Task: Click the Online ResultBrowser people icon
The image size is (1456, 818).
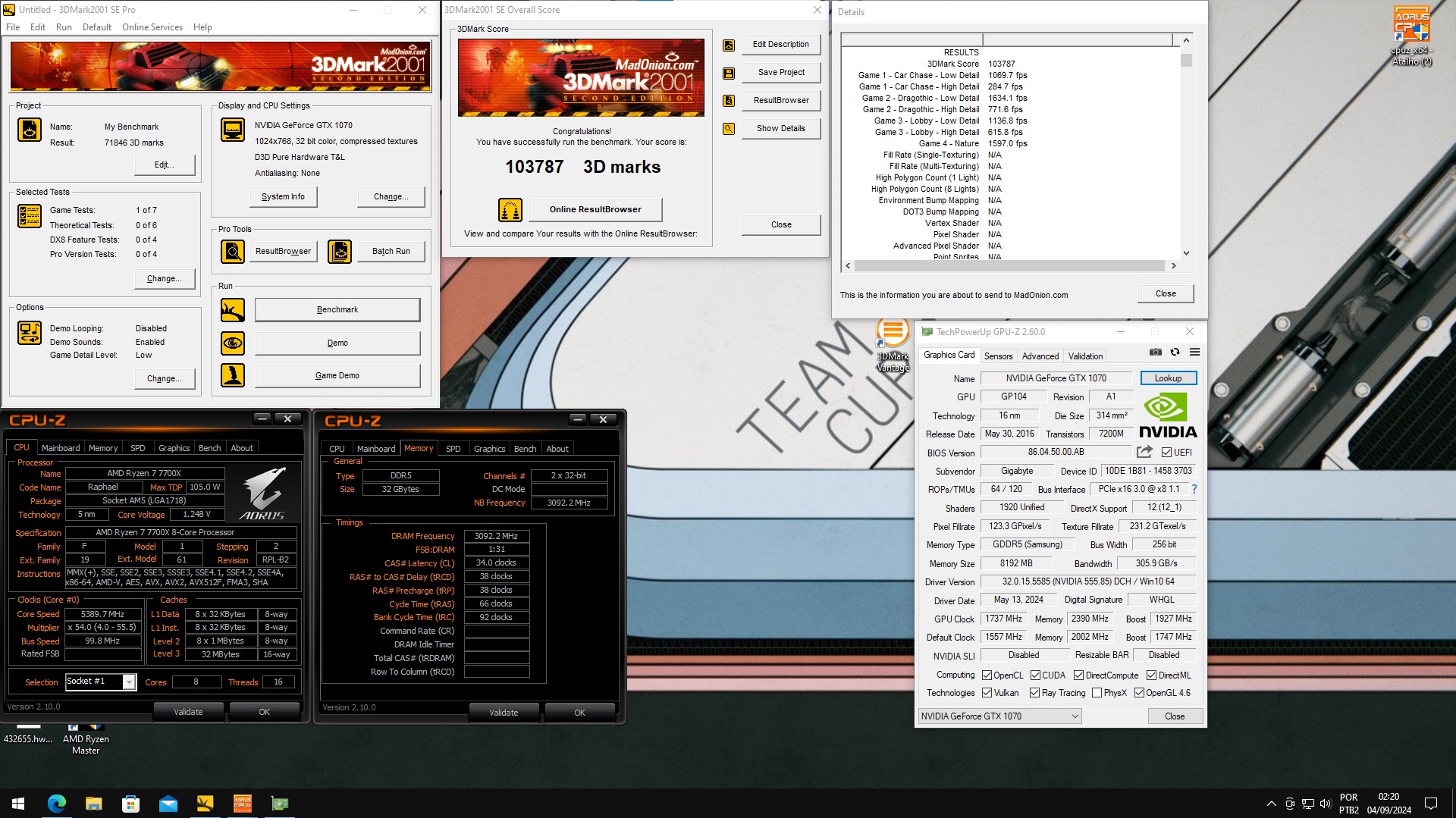Action: (510, 209)
